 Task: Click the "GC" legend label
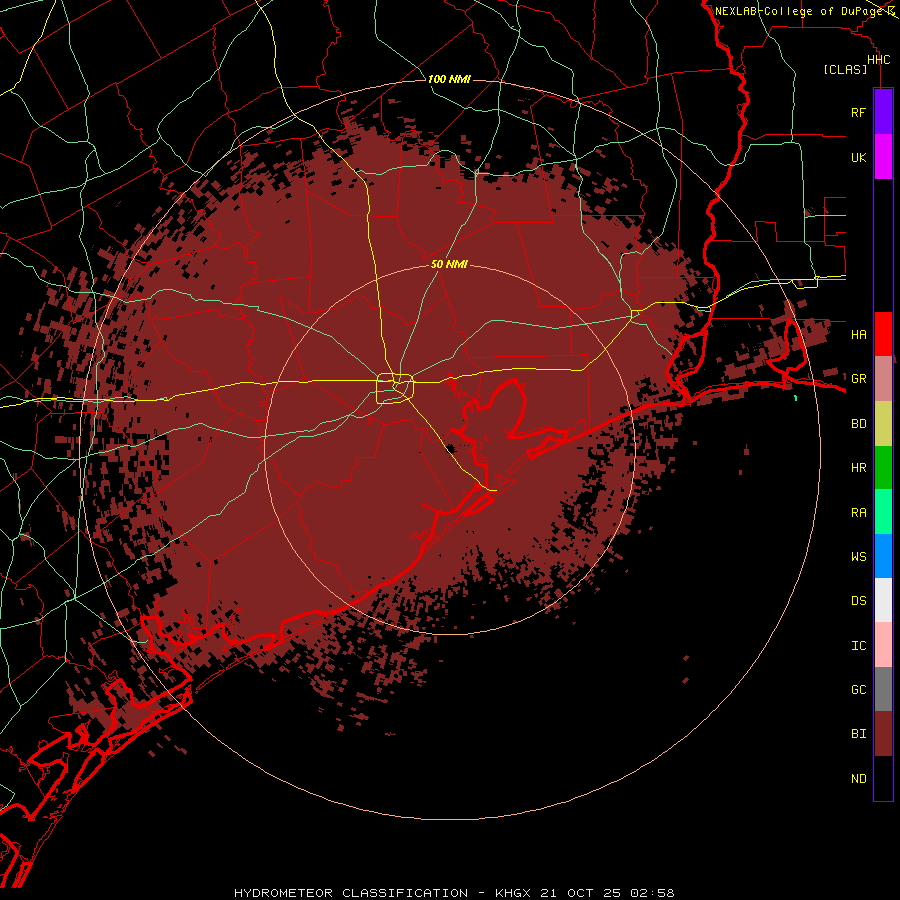tap(858, 690)
